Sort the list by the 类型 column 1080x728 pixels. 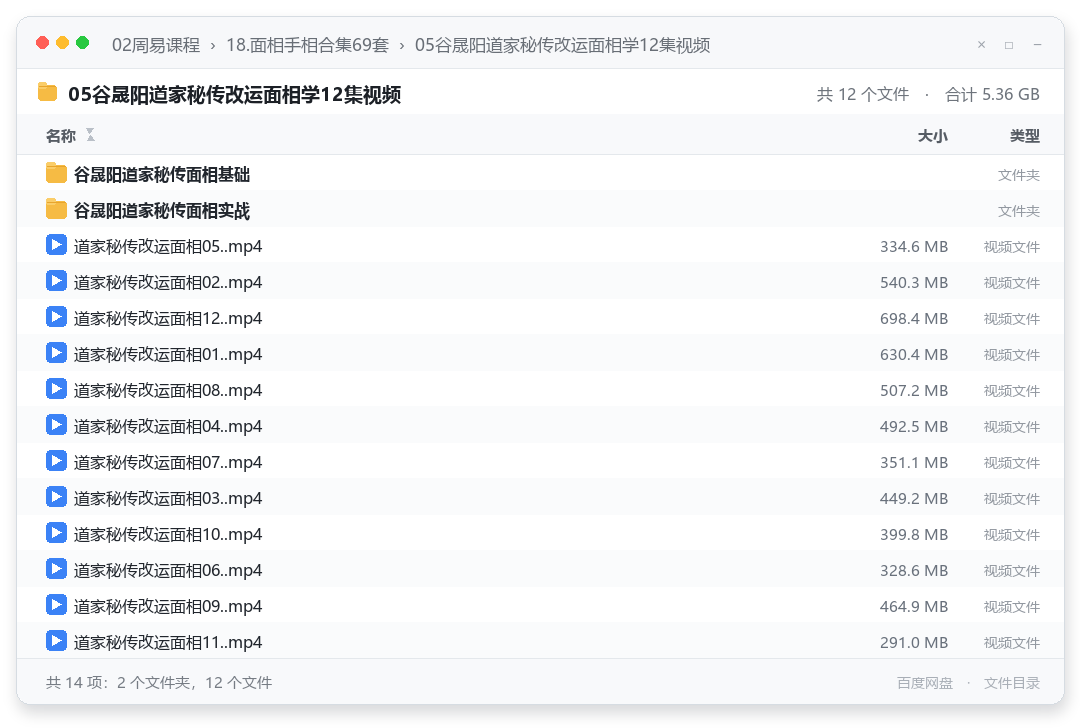click(x=1025, y=136)
